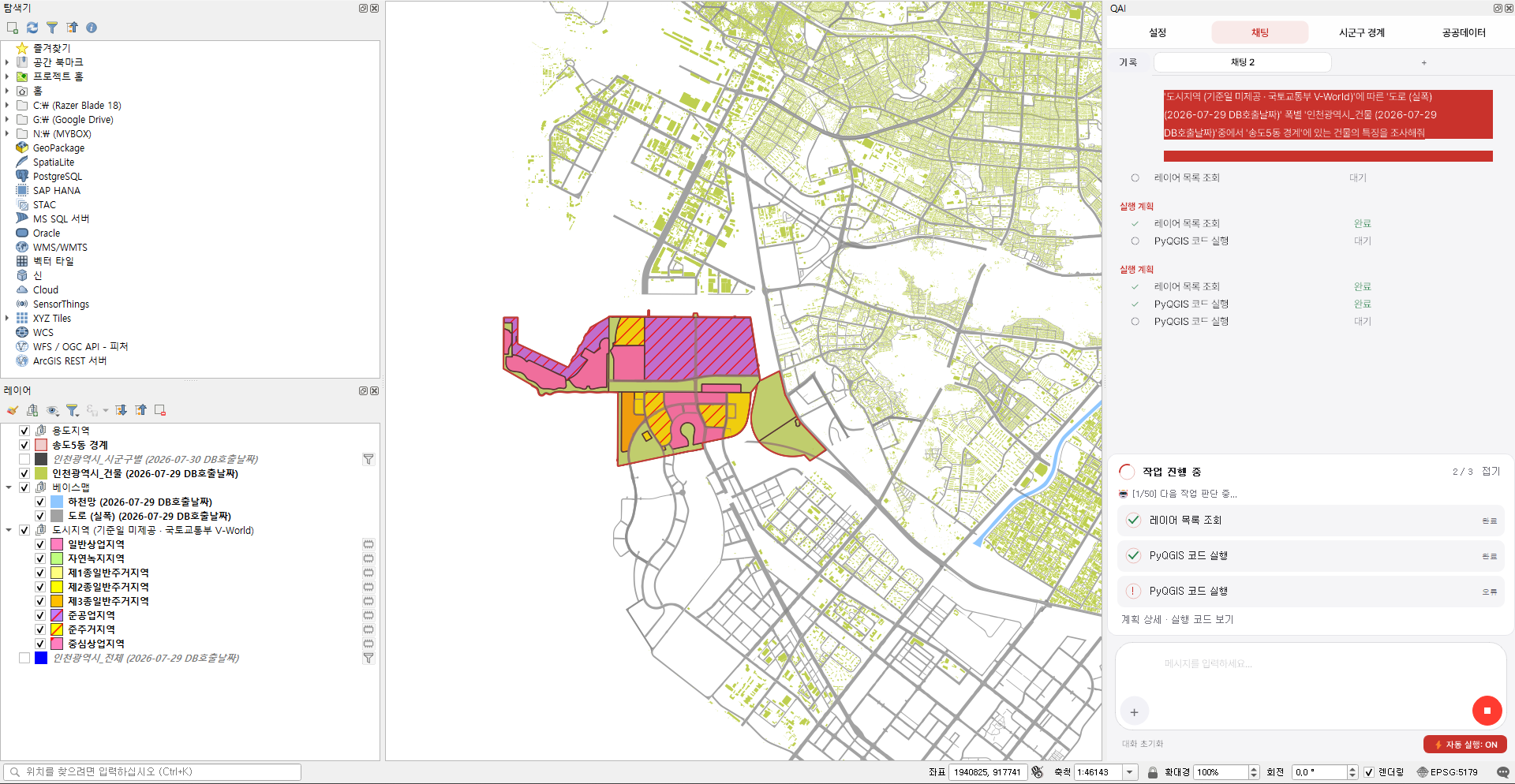Click the scale lock icon
1515x784 pixels.
[1153, 772]
